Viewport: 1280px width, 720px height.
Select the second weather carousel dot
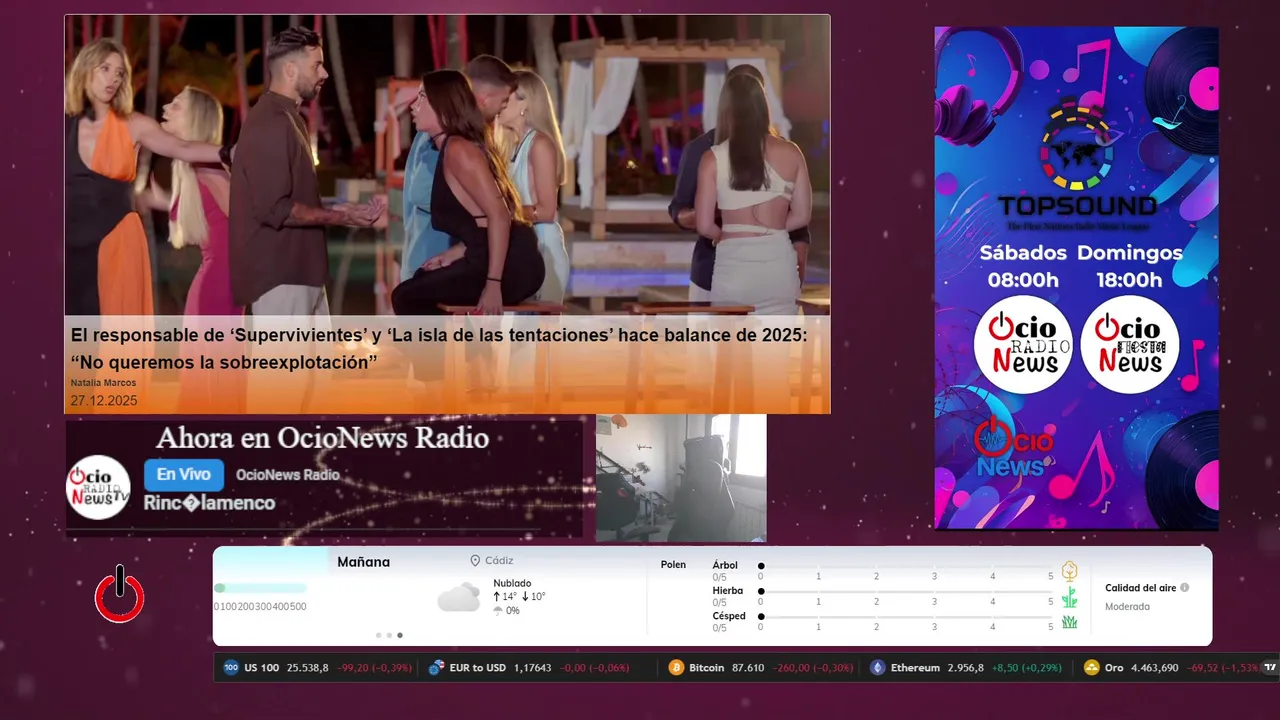pyautogui.click(x=389, y=635)
